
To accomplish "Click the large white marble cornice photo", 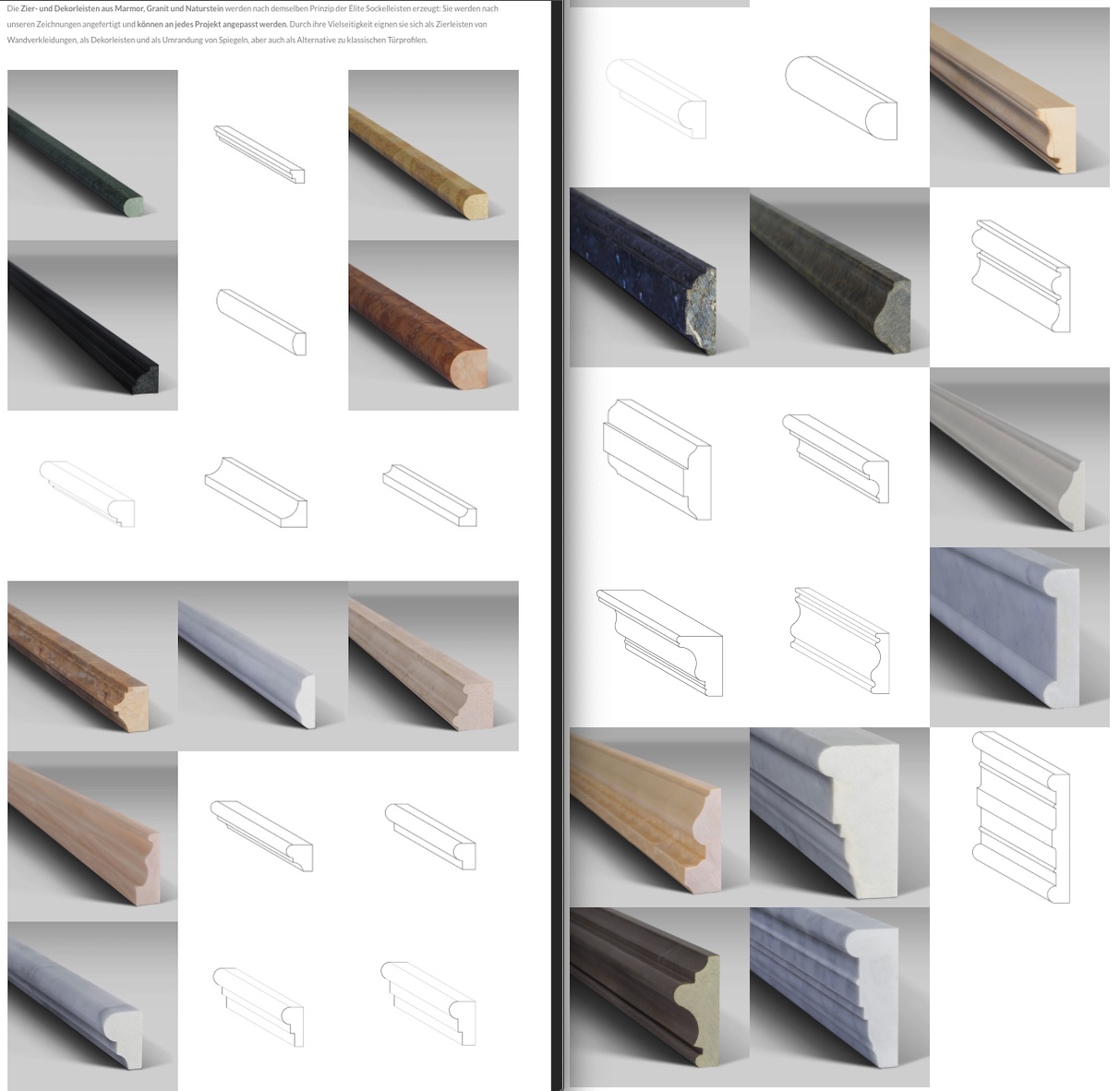I will point(838,816).
